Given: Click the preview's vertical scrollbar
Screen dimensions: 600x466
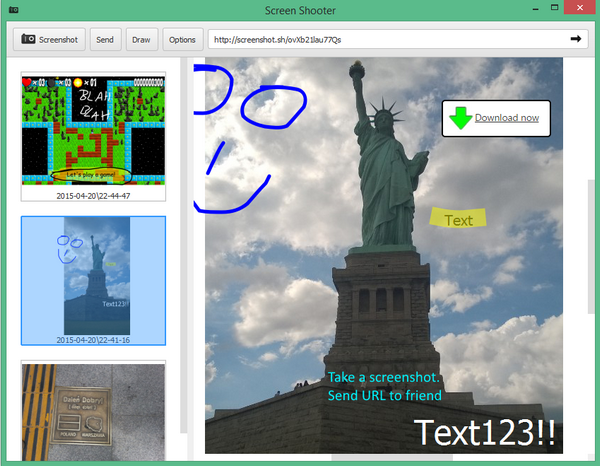Looking at the screenshot, I should (x=592, y=247).
